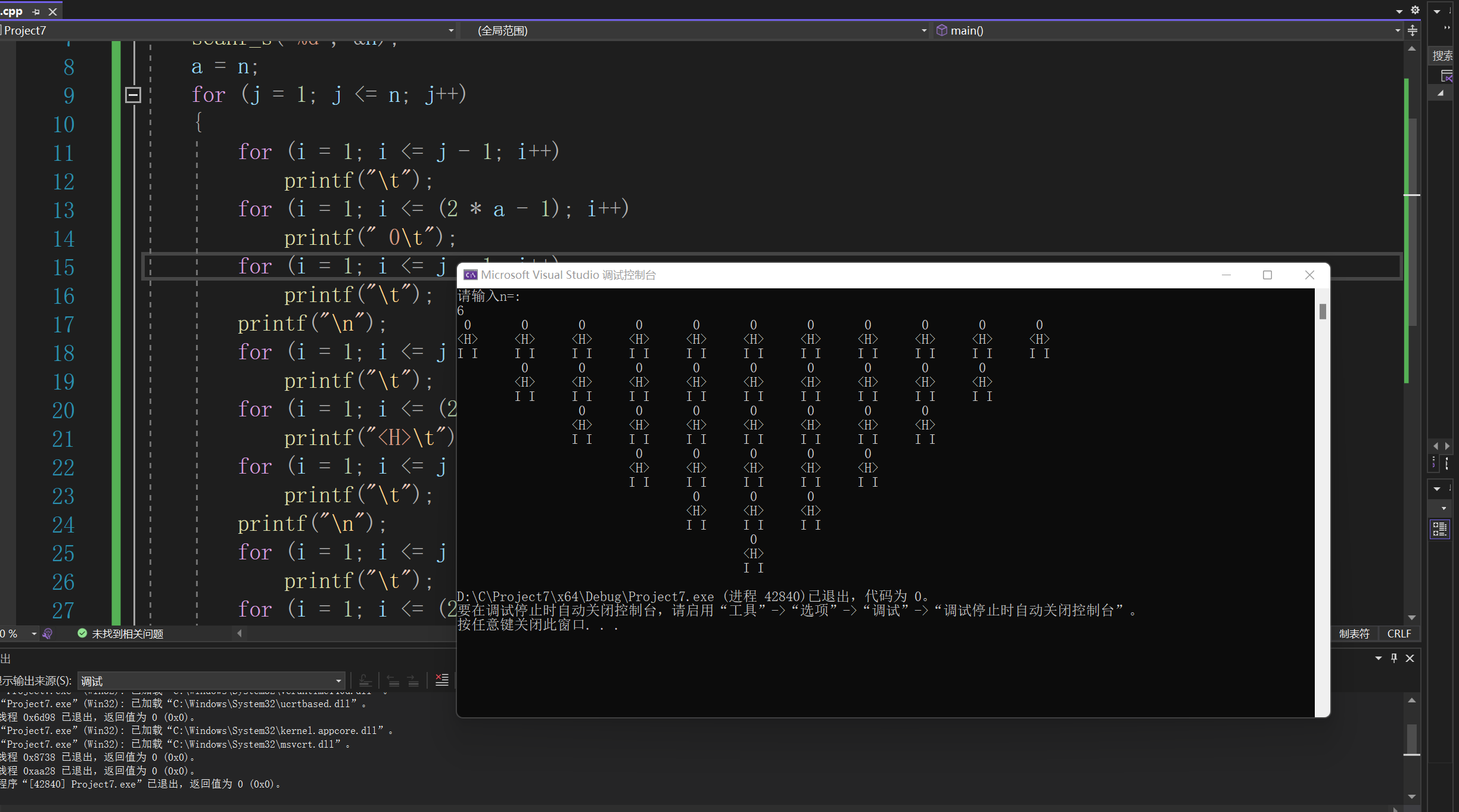
Task: Click the 制表符 tabs indicator
Action: tap(1354, 634)
